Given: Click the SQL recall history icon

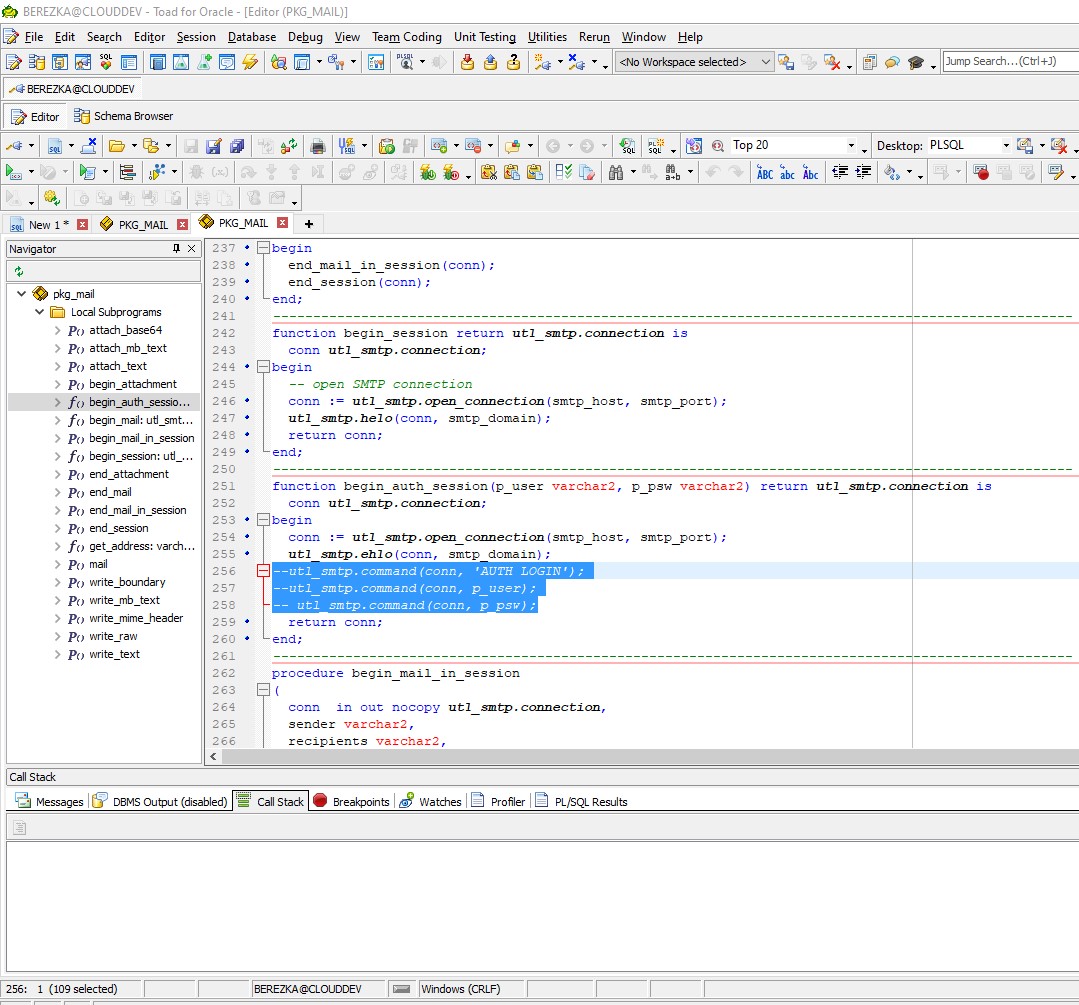Looking at the screenshot, I should (x=628, y=146).
